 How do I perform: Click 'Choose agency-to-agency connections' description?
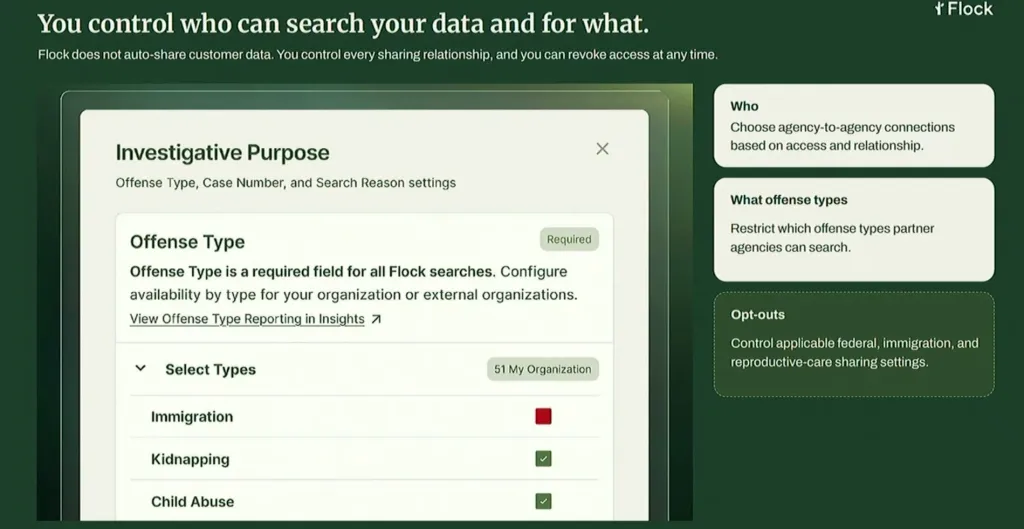pyautogui.click(x=842, y=136)
